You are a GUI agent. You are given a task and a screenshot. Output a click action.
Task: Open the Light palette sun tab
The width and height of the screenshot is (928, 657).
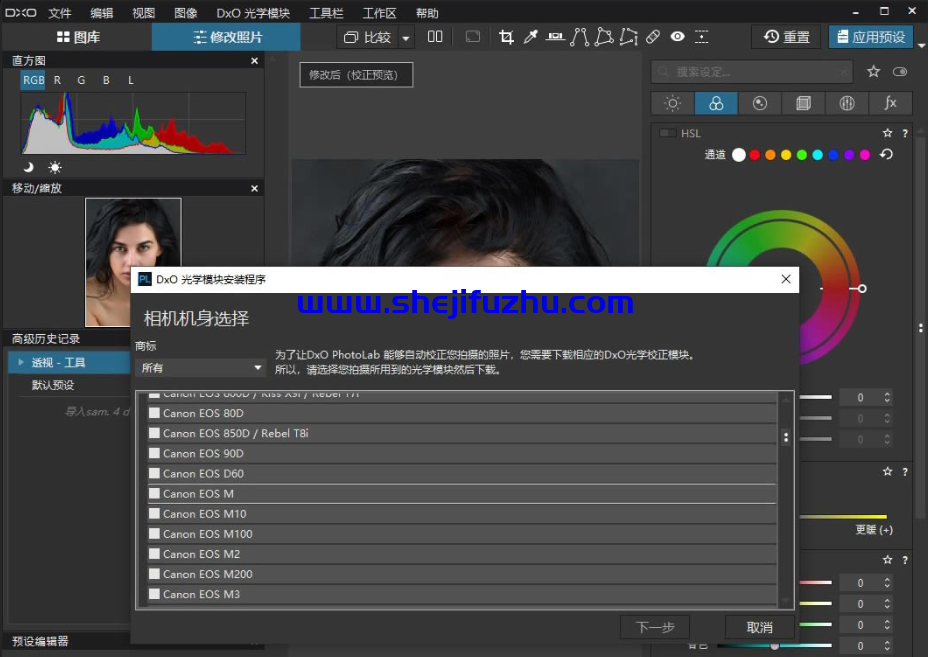[672, 104]
